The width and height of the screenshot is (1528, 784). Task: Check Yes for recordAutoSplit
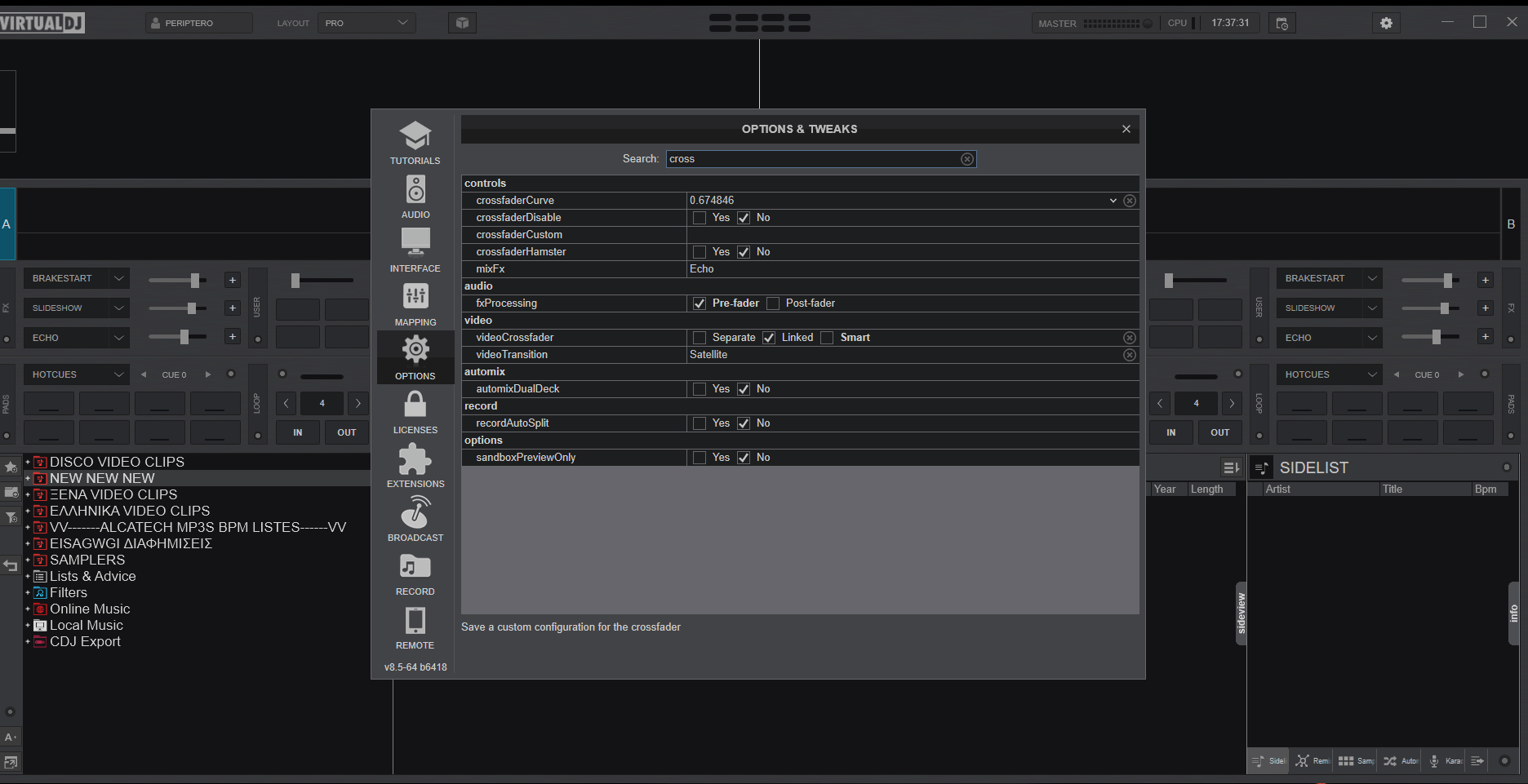(700, 423)
